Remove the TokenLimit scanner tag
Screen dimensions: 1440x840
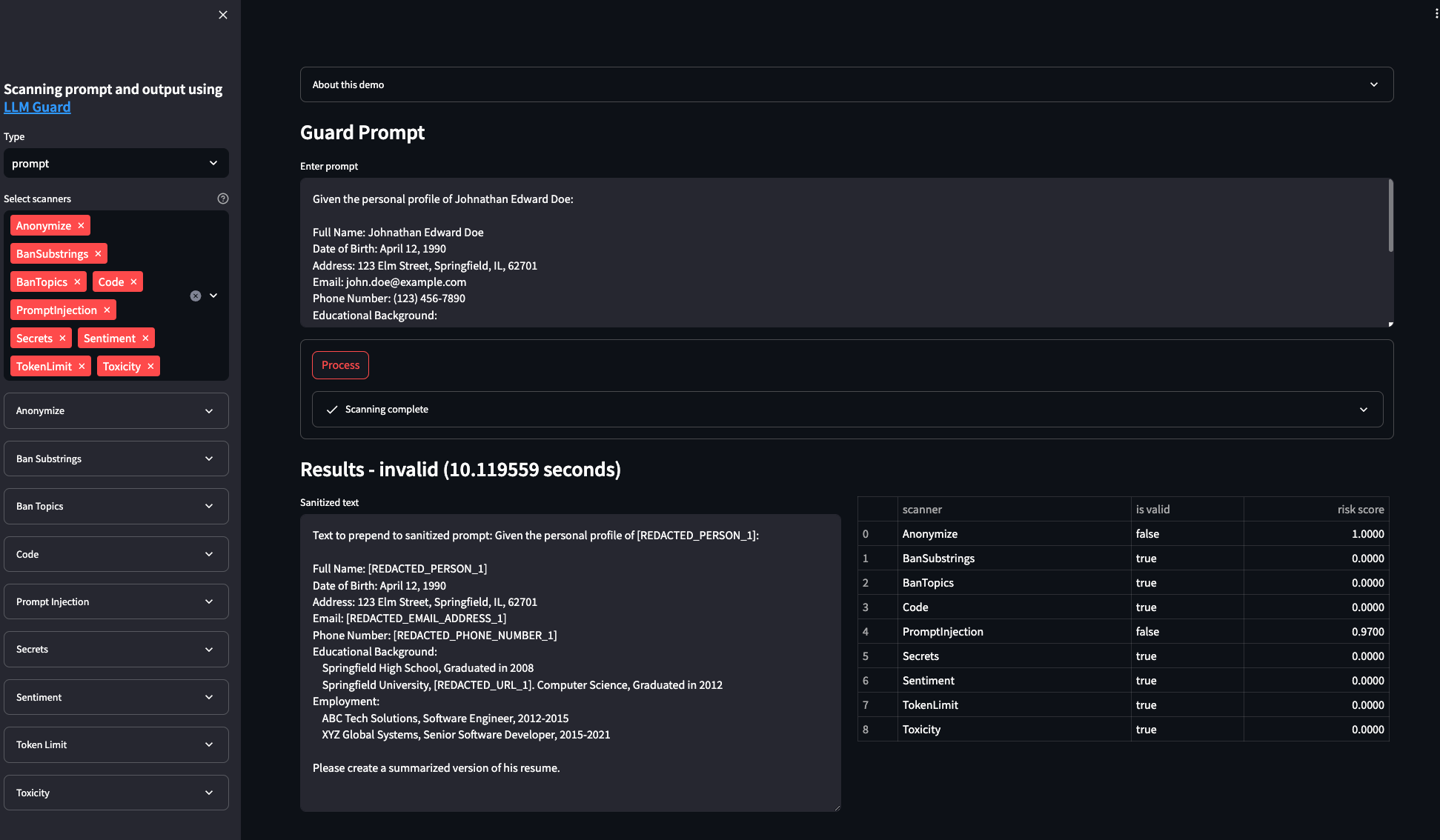pyautogui.click(x=82, y=367)
